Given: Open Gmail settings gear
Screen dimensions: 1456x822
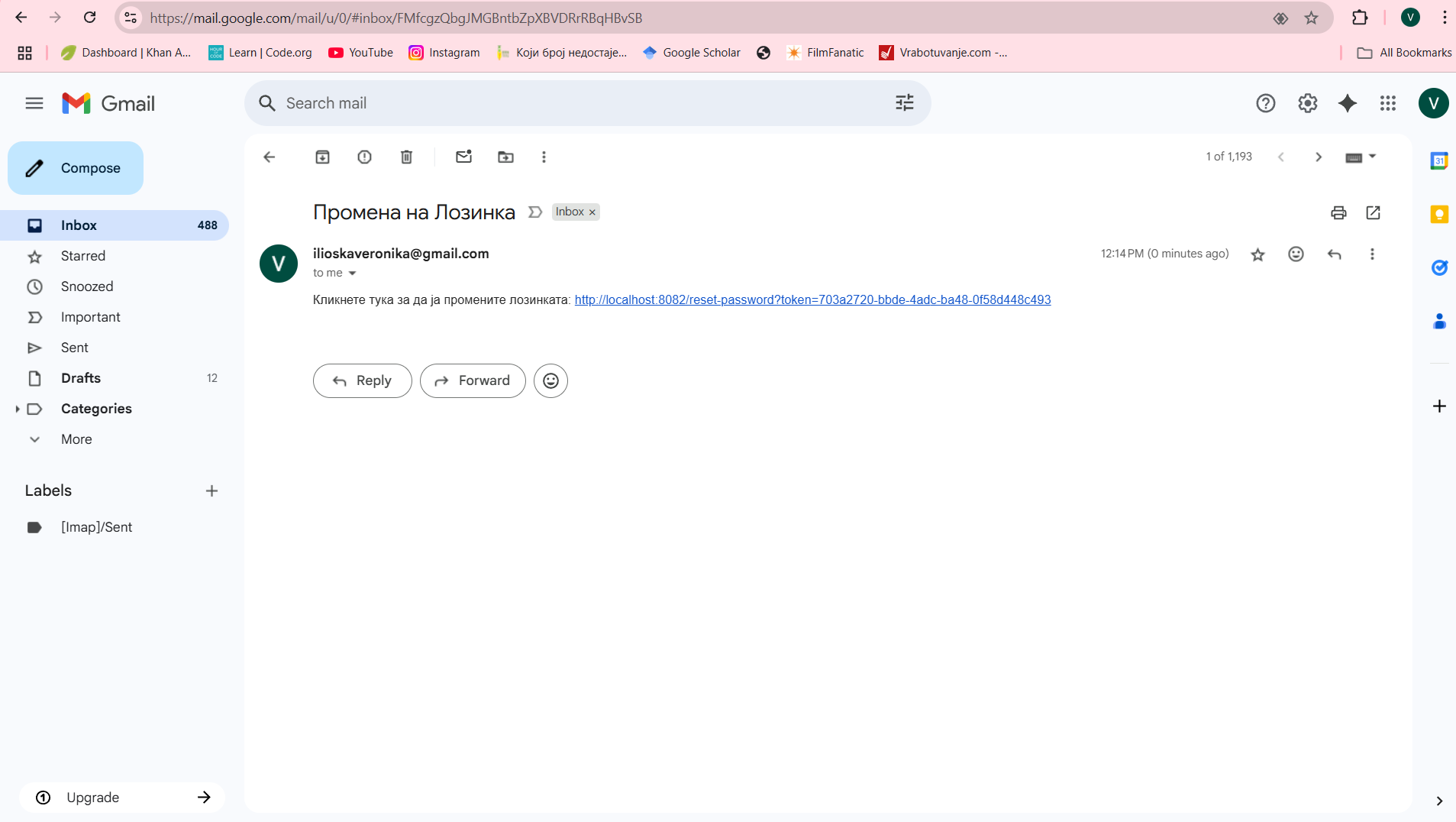Looking at the screenshot, I should pos(1307,103).
